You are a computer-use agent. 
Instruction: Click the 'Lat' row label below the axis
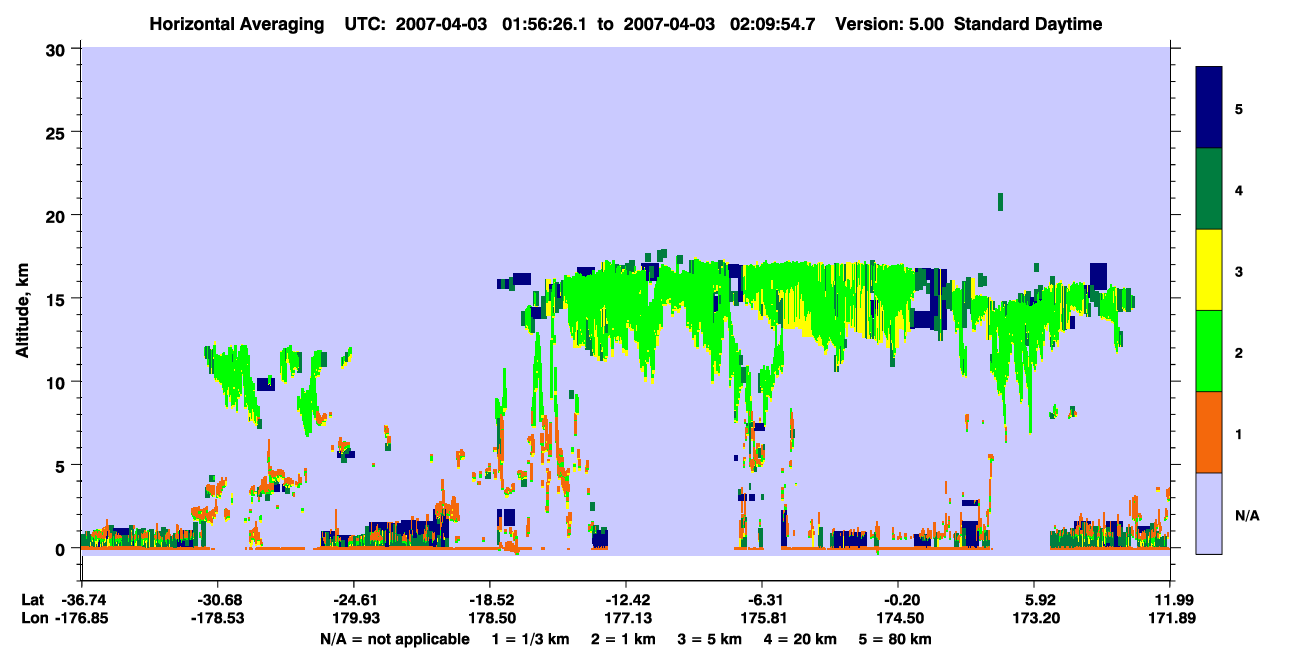[x=31, y=600]
